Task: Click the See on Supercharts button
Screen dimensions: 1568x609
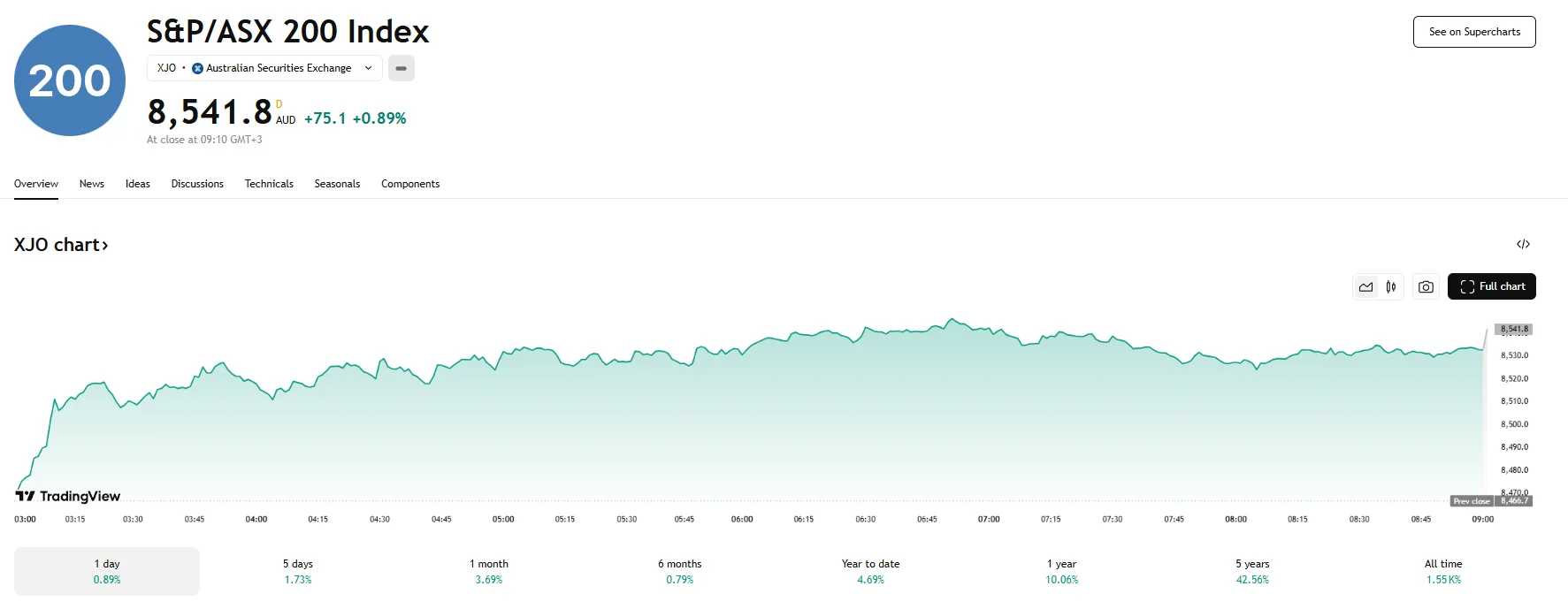Action: tap(1472, 31)
